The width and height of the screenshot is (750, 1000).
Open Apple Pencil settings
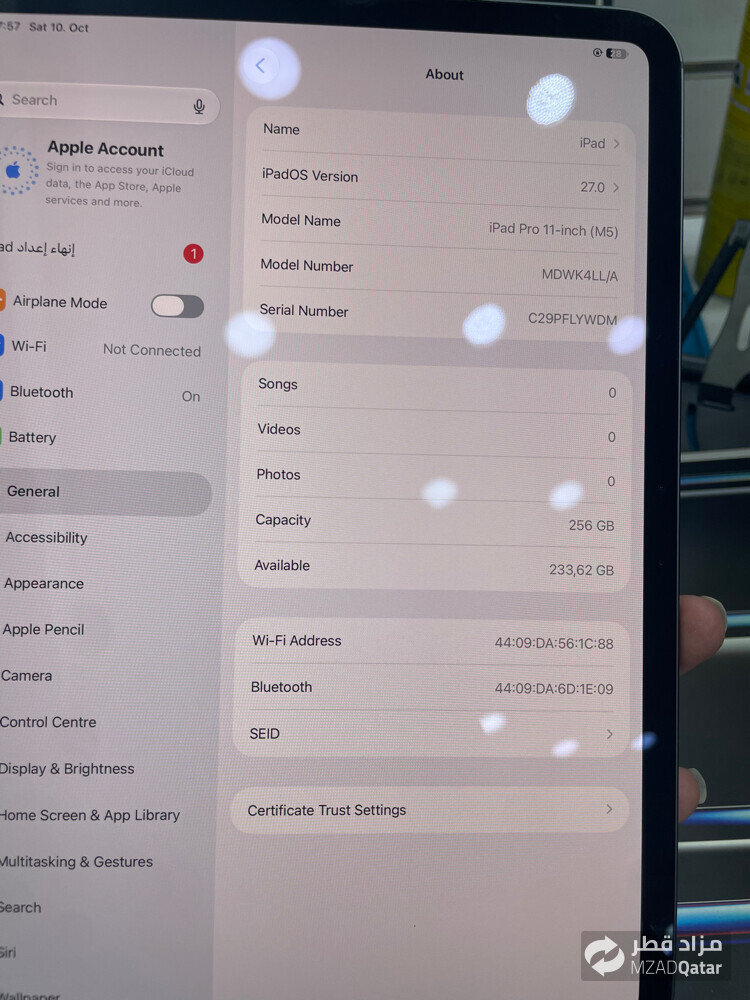click(x=102, y=629)
